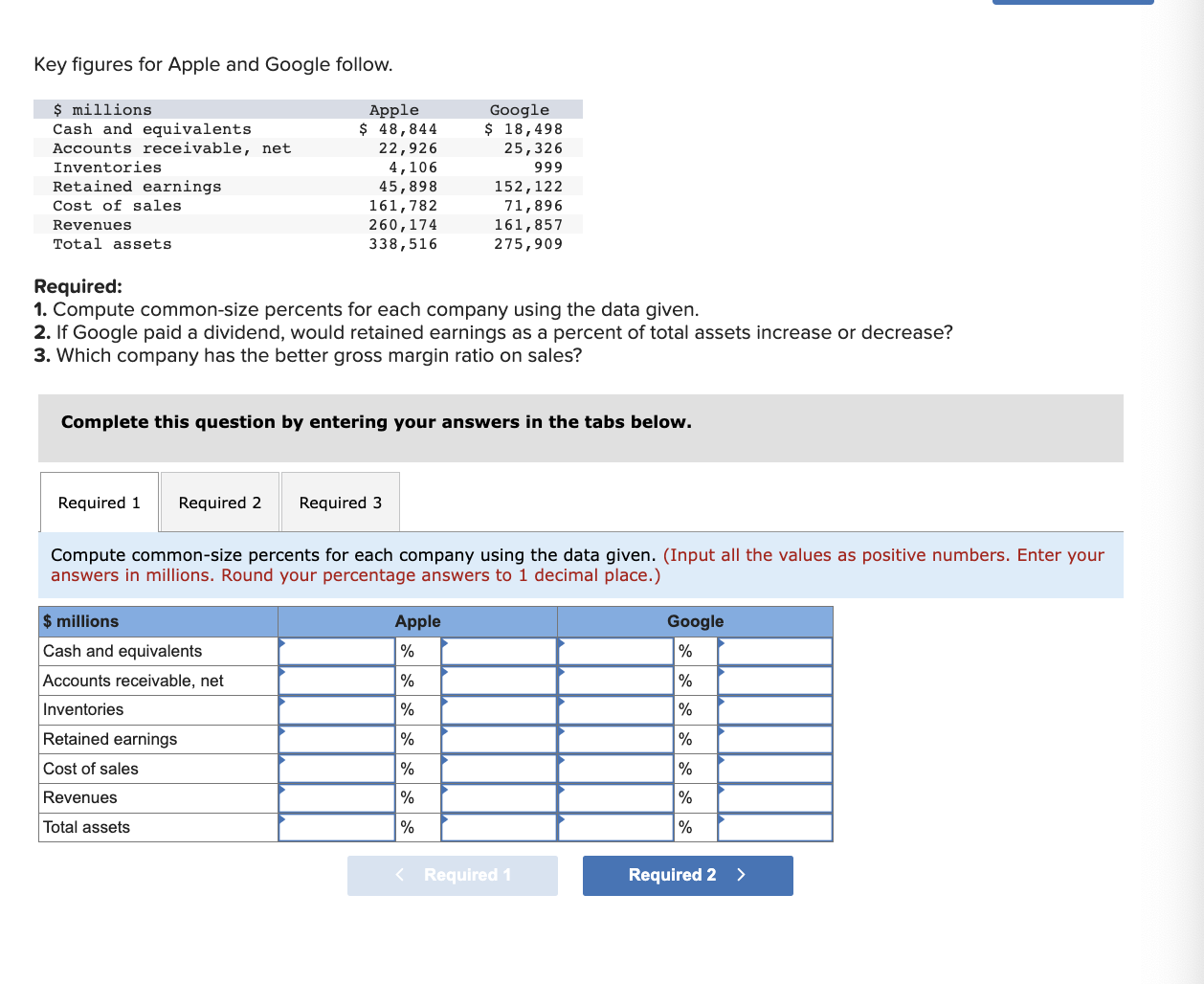Click Apple's Inventories amount input field
Screen dimensions: 1204x984
pos(336,709)
